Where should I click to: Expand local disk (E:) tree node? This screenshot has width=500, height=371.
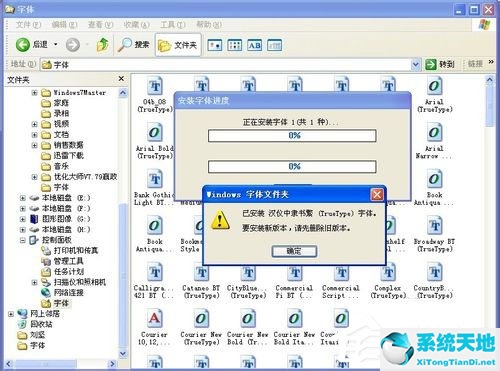(x=22, y=198)
